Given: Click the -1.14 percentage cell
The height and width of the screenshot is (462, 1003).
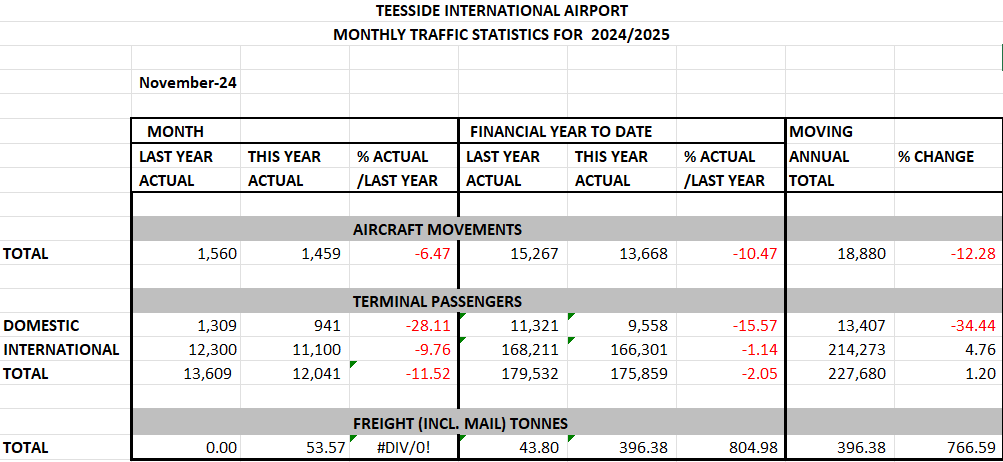Looking at the screenshot, I should point(731,350).
